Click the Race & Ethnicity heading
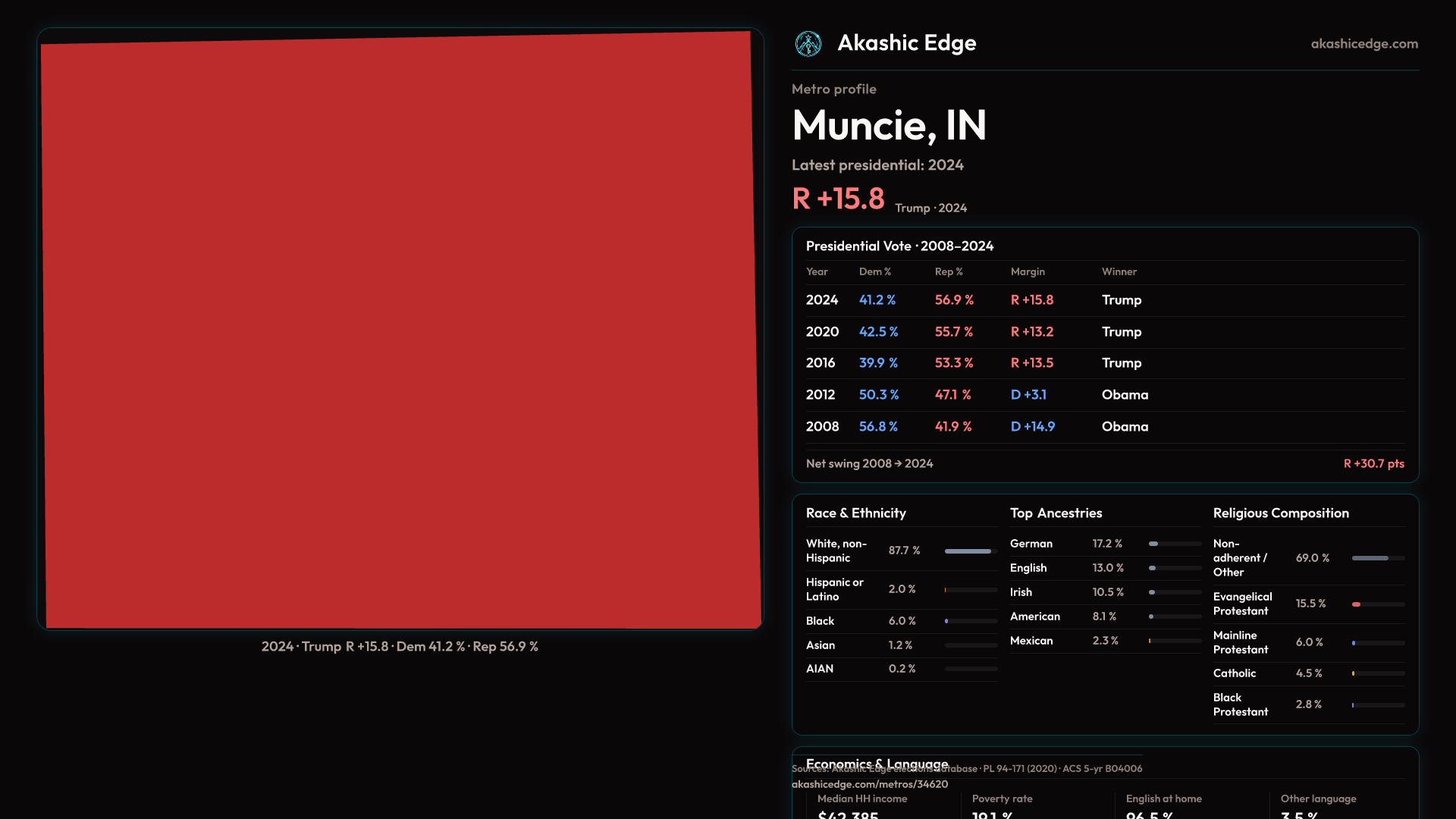 [855, 513]
